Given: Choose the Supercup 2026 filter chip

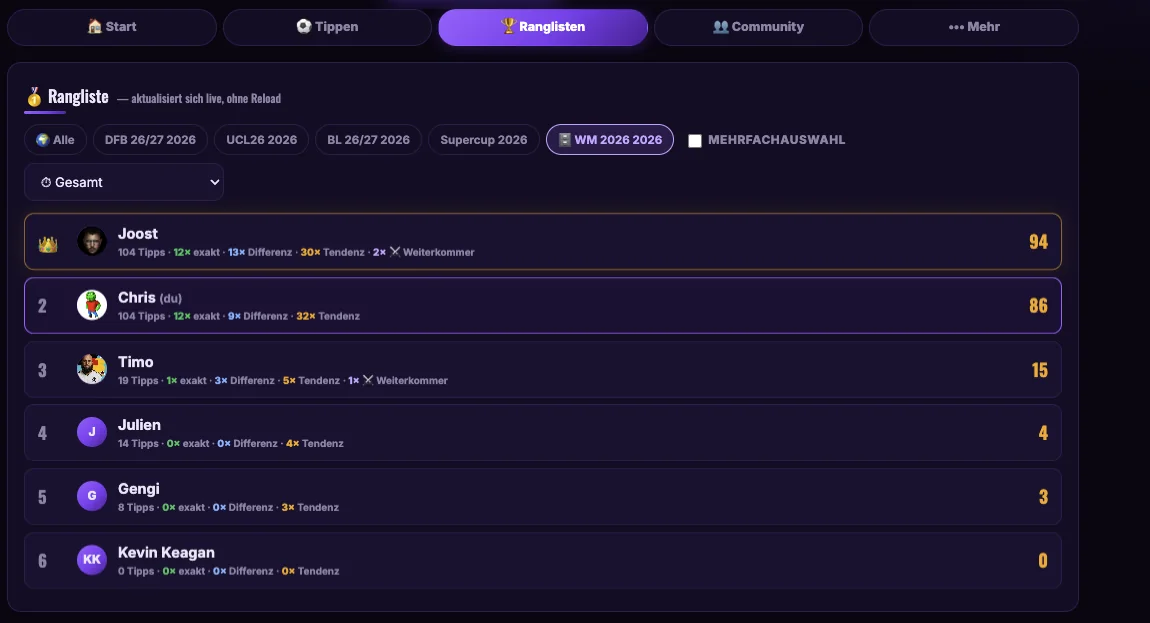Looking at the screenshot, I should pos(483,139).
